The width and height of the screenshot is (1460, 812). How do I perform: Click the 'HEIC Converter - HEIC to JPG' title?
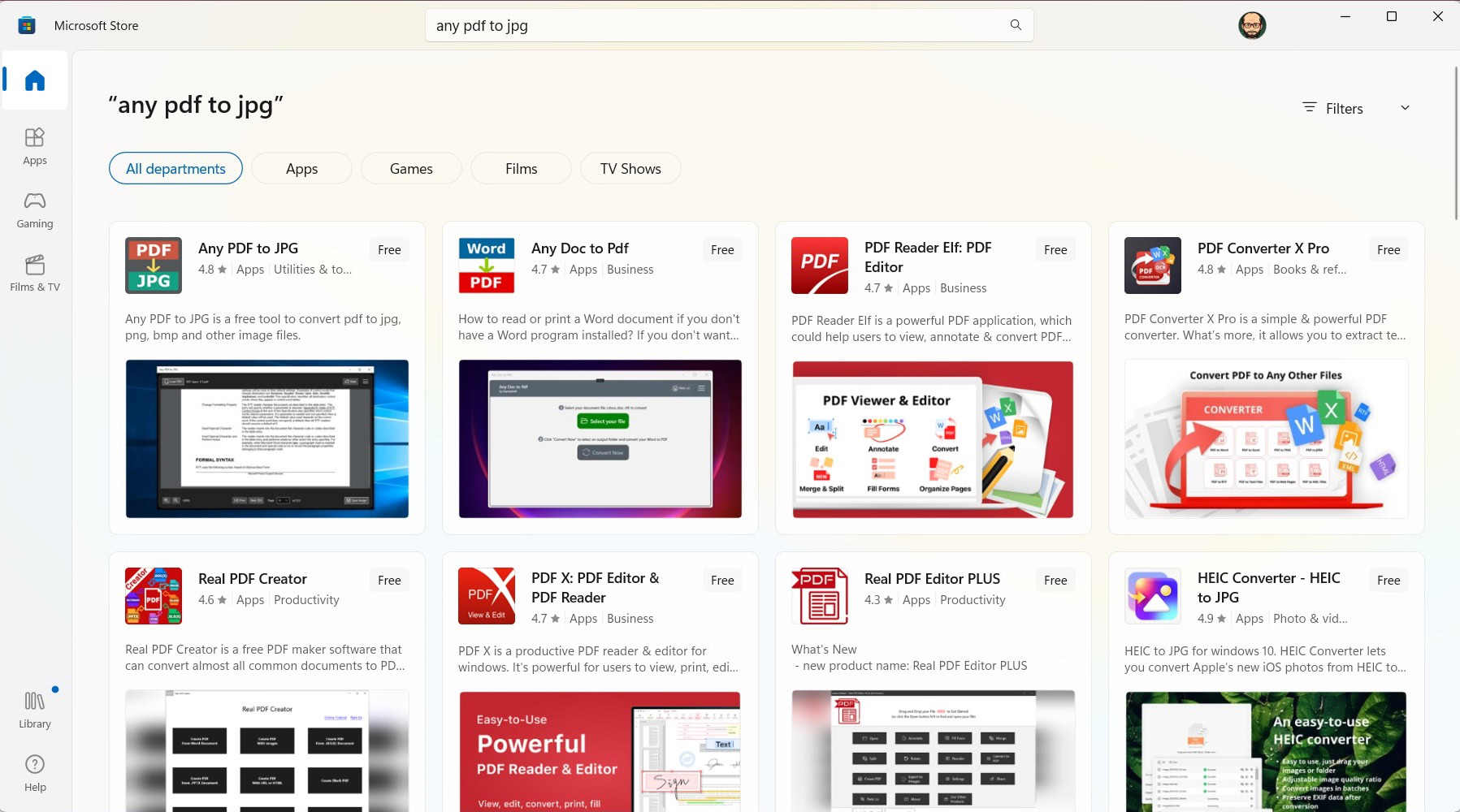pos(1269,588)
